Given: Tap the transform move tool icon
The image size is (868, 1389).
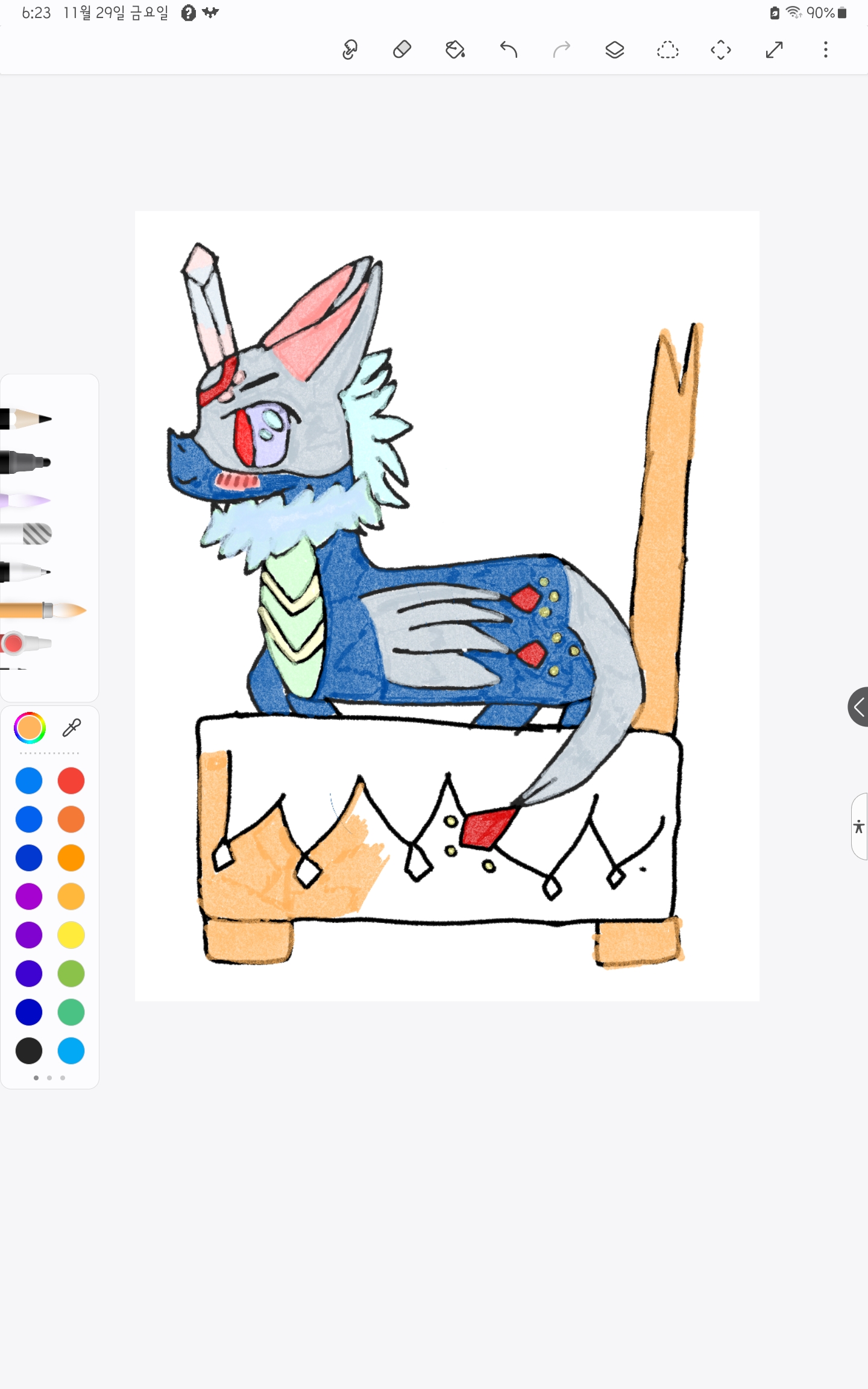Looking at the screenshot, I should point(721,49).
